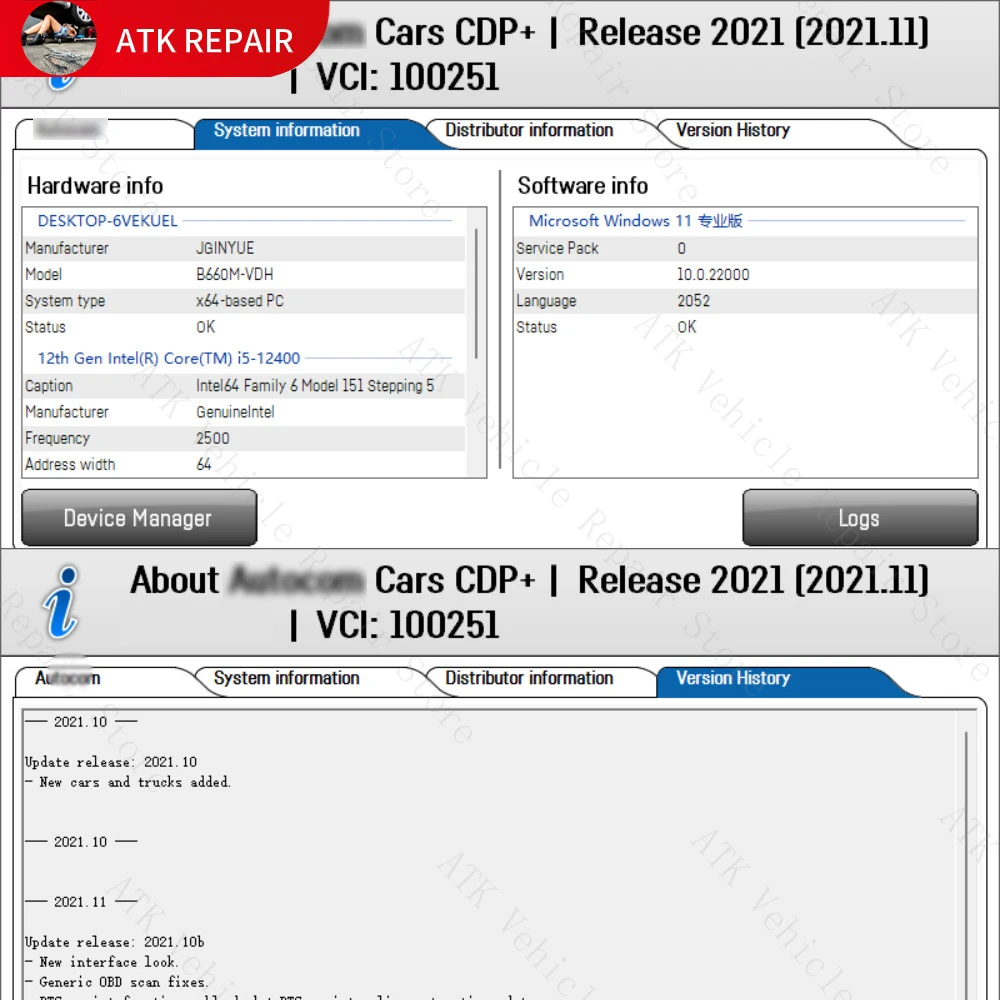Screen dimensions: 1000x1000
Task: Select the Language 2052 row
Action: pyautogui.click(x=746, y=301)
